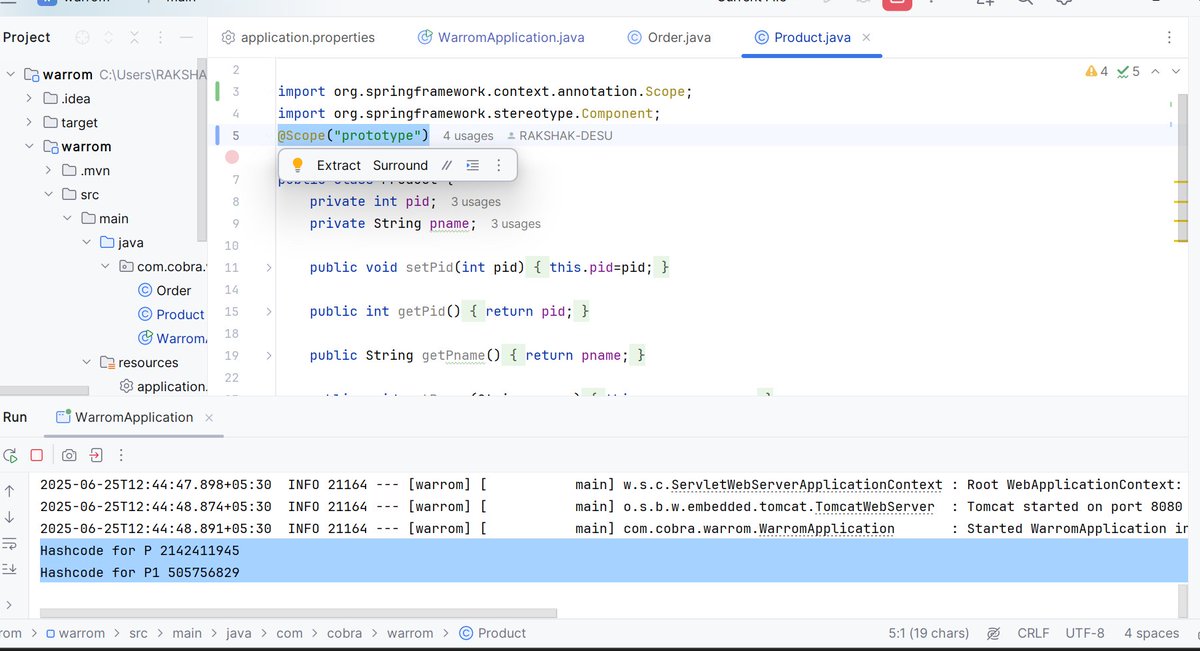Screen dimensions: 1200x651
Task: Click the '4 usages' hint on line 5
Action: click(x=468, y=135)
